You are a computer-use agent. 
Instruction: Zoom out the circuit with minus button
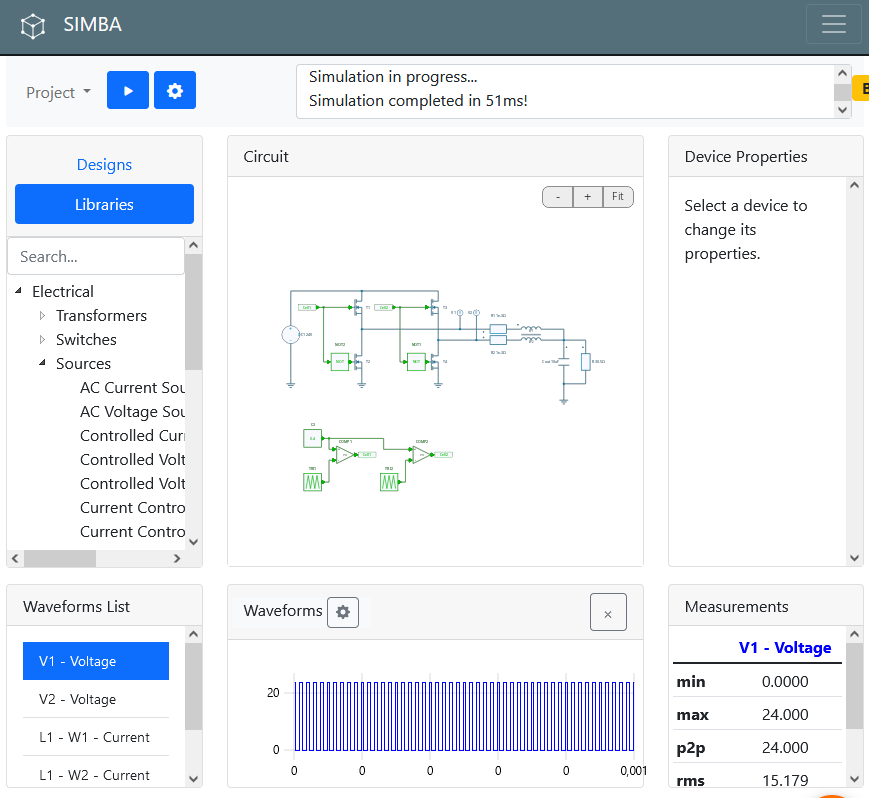click(x=558, y=197)
